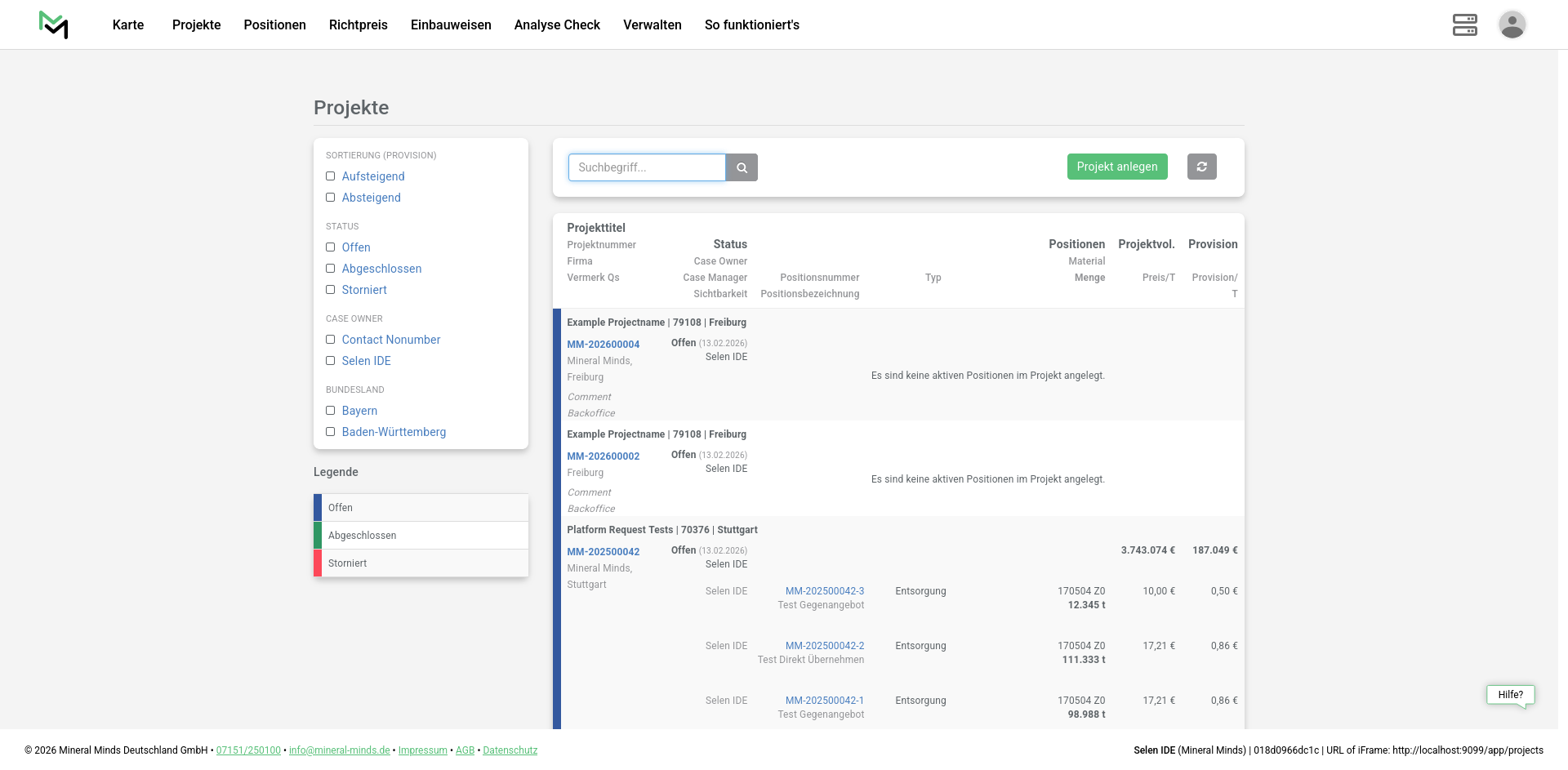1568x770 pixels.
Task: Open the Verwalten menu
Action: (652, 24)
